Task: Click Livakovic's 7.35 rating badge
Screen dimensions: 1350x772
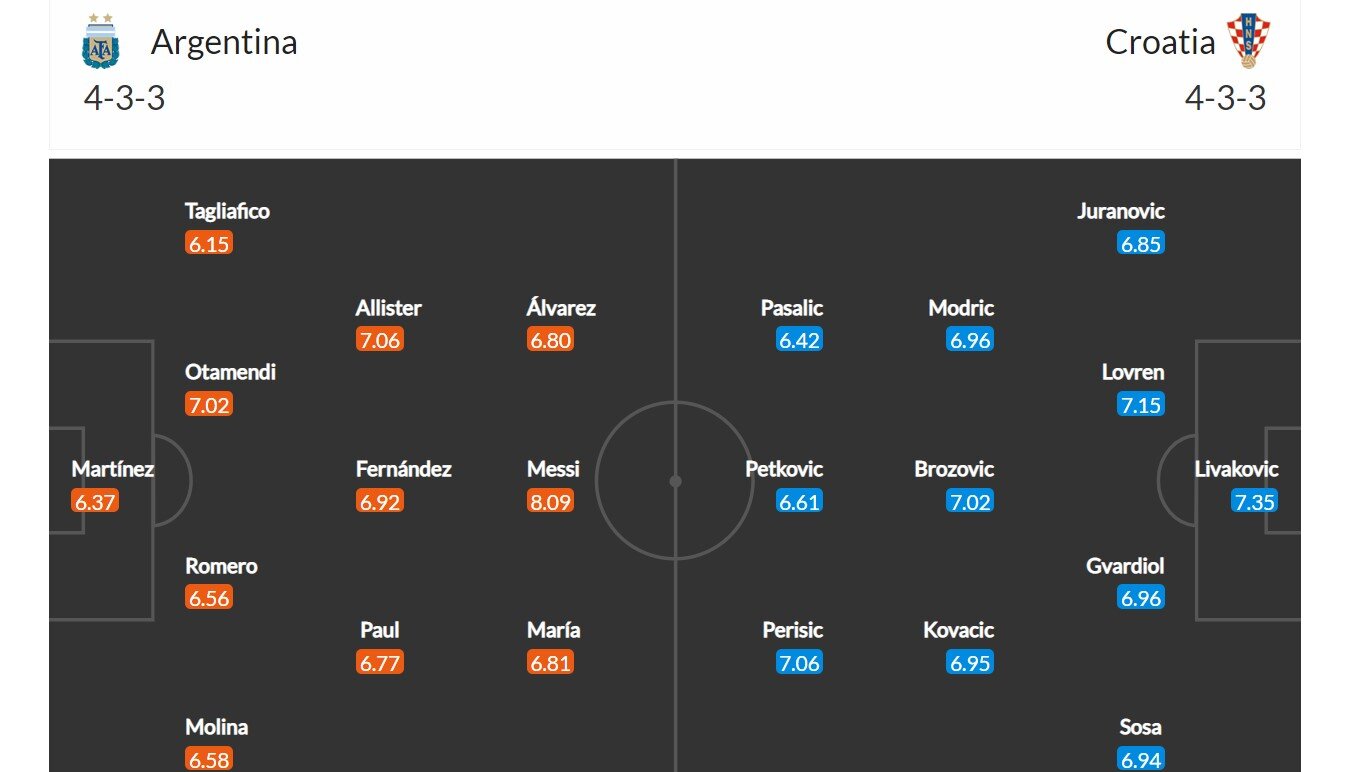Action: coord(1254,501)
